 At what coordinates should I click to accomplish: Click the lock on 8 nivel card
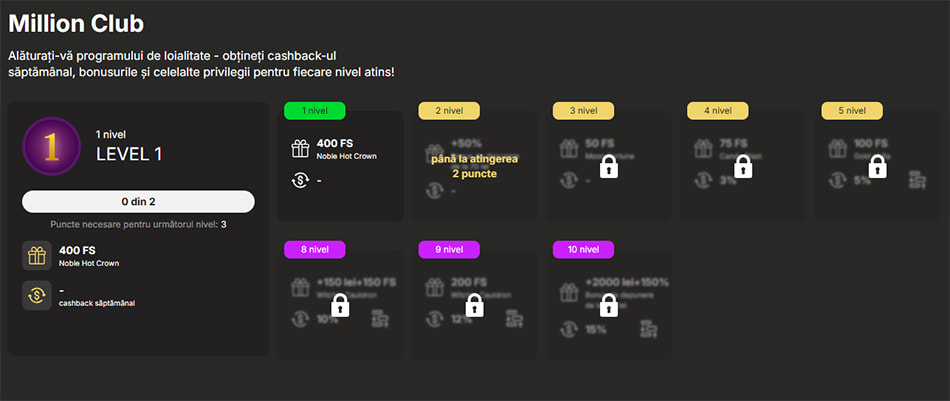coord(340,305)
